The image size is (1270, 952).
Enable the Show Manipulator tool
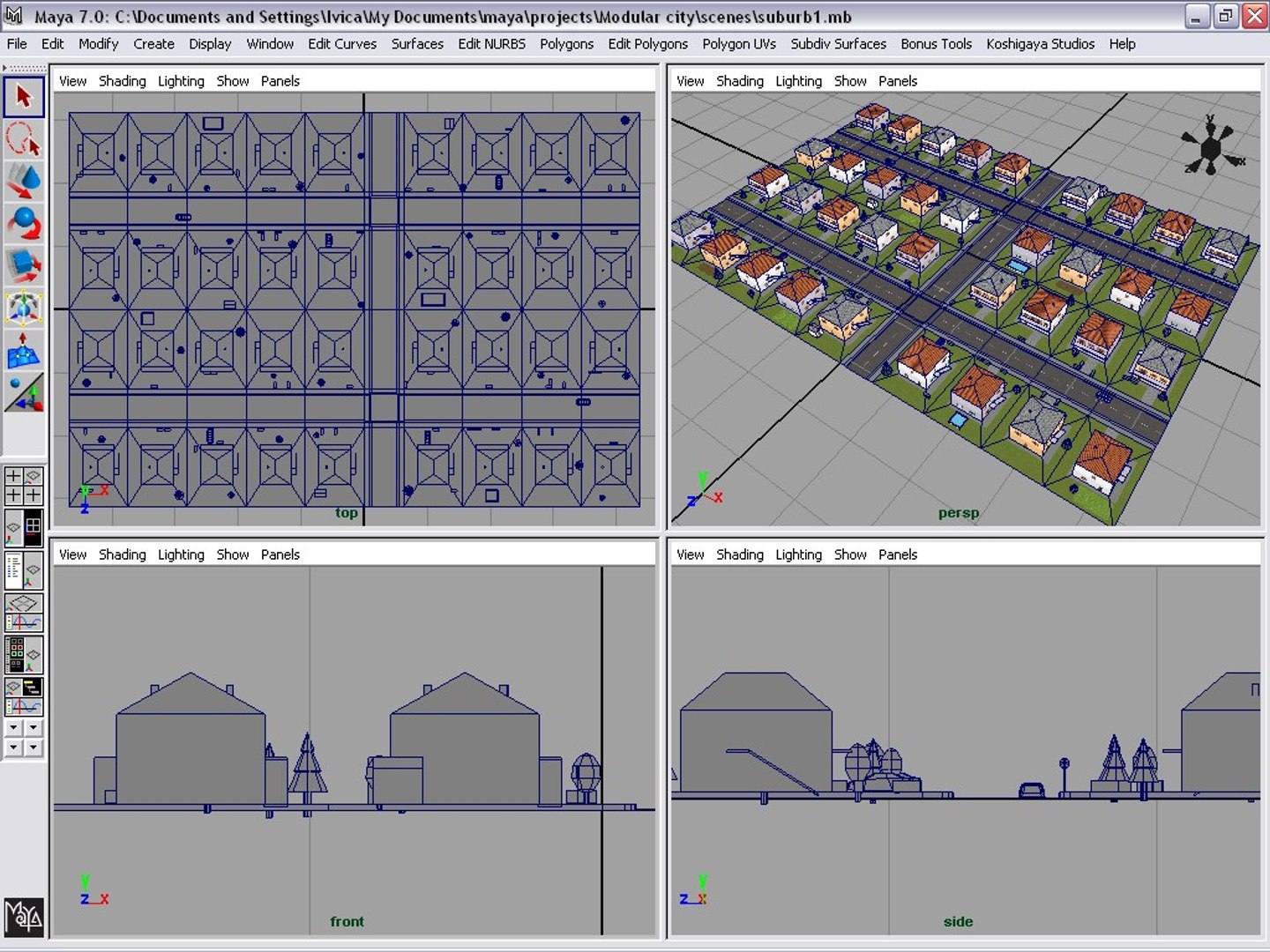(x=24, y=393)
